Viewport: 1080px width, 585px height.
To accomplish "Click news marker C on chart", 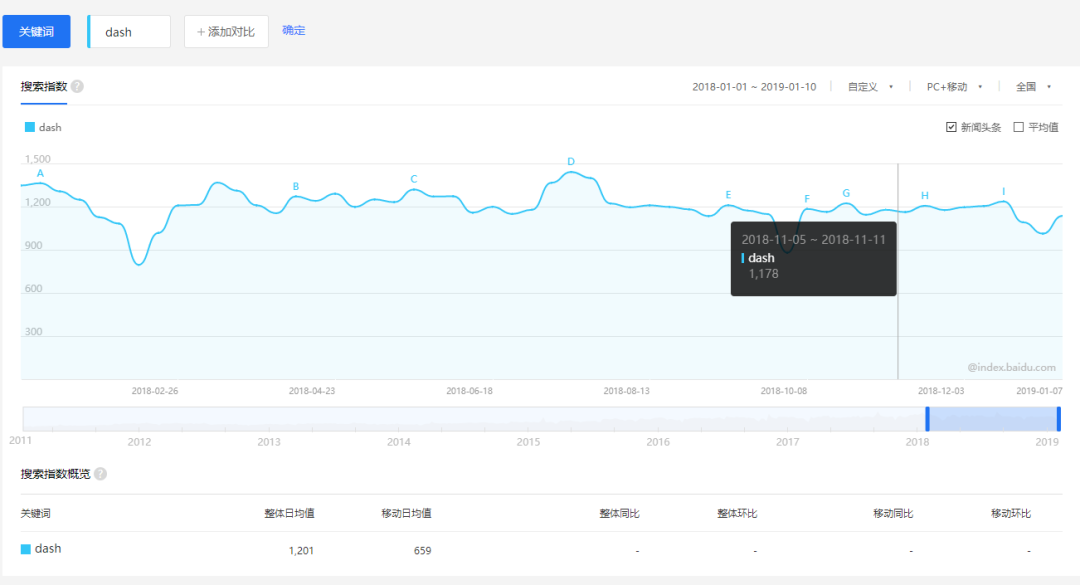I will coord(414,178).
